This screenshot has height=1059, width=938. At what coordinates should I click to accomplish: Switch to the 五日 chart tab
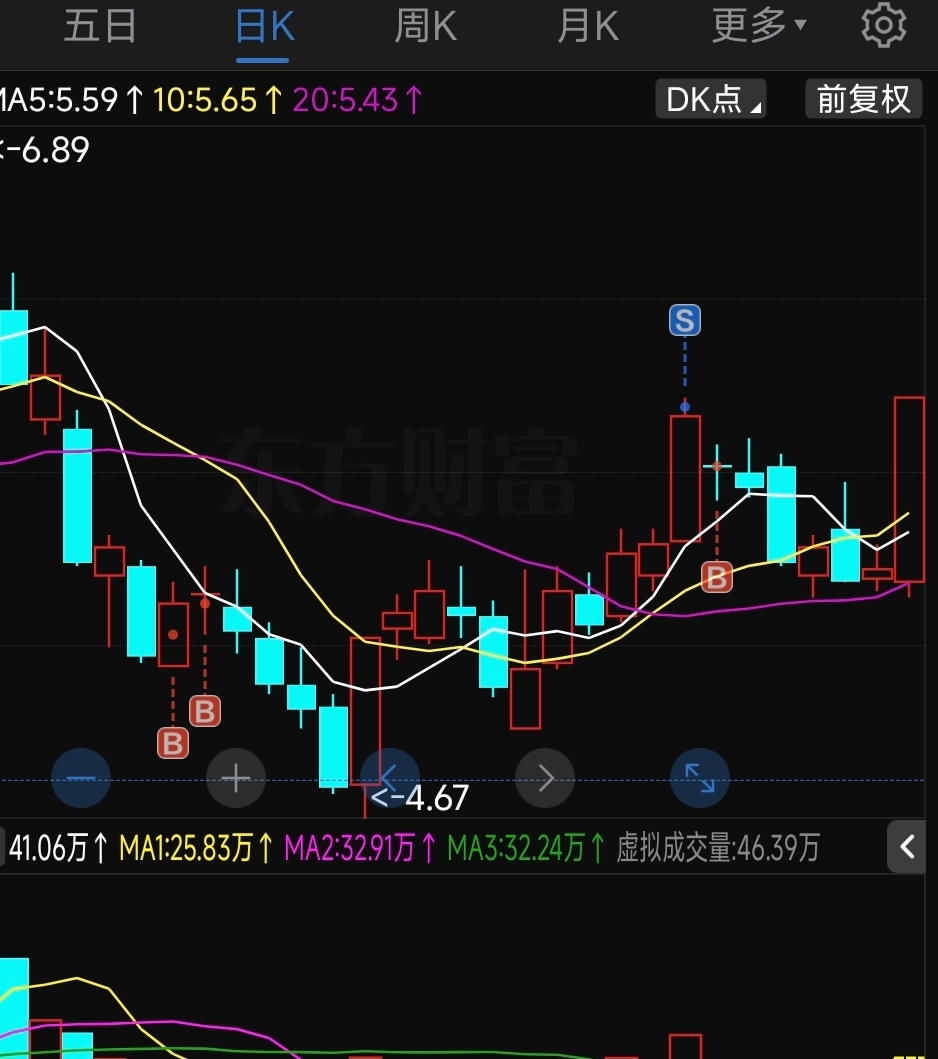[x=100, y=26]
